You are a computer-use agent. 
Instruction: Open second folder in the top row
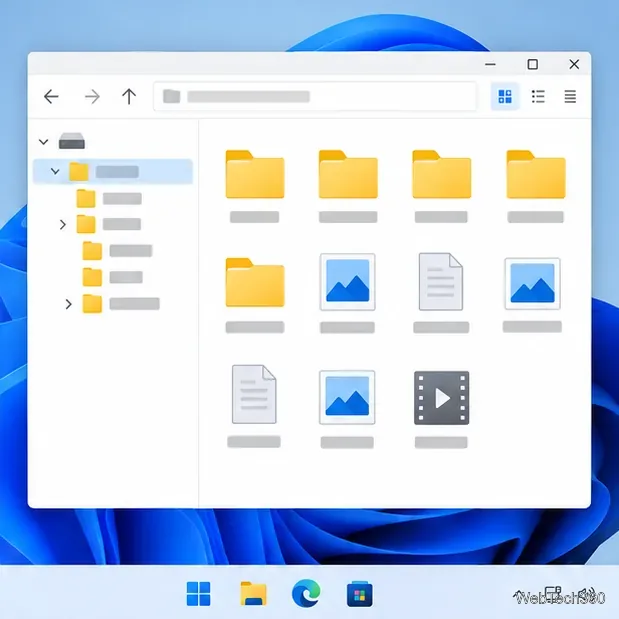pos(348,174)
